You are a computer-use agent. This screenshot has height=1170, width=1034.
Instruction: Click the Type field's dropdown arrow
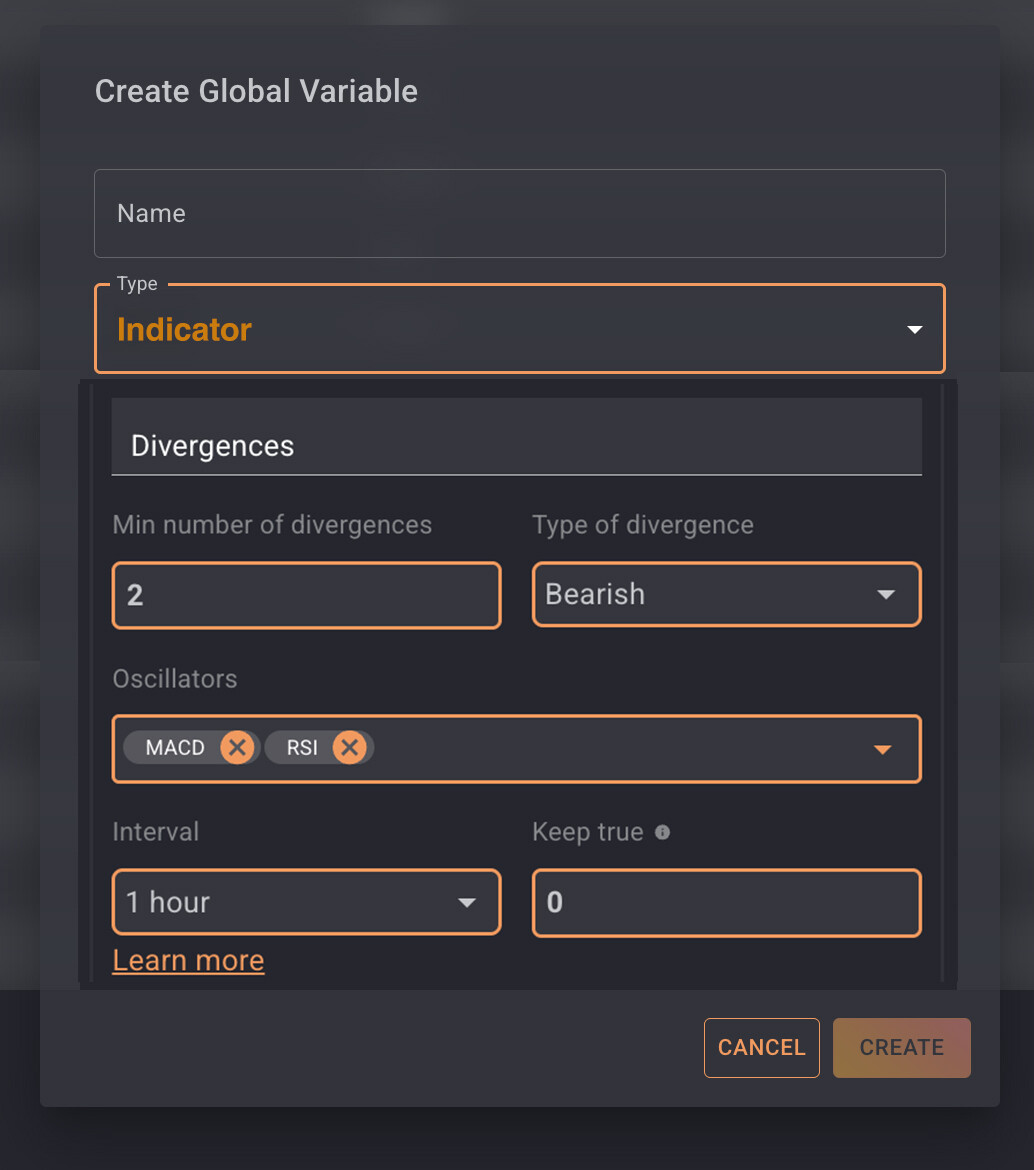914,330
